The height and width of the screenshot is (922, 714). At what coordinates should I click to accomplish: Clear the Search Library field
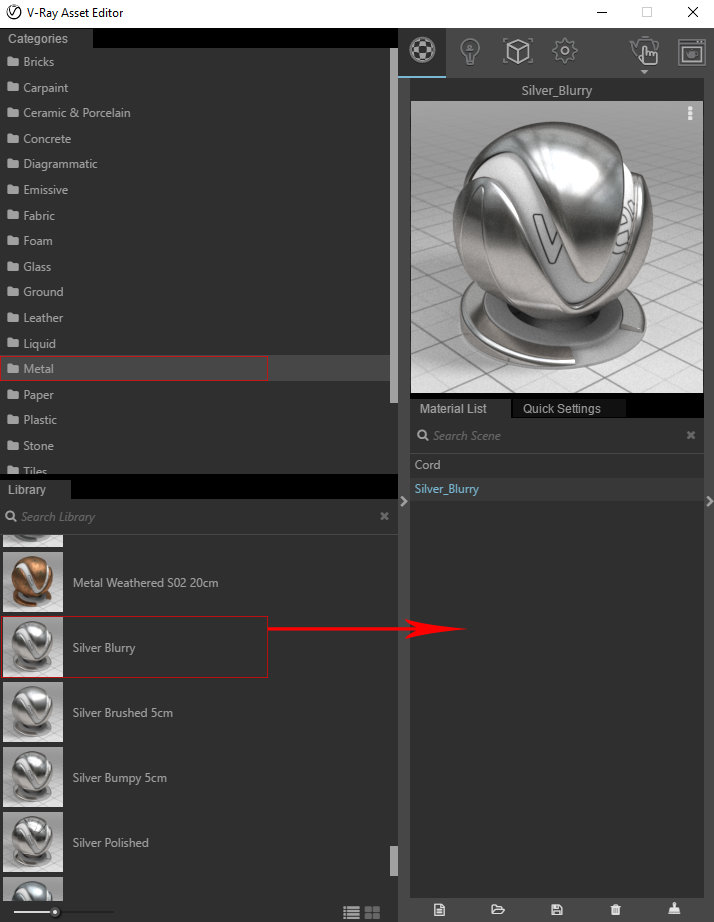click(x=384, y=516)
